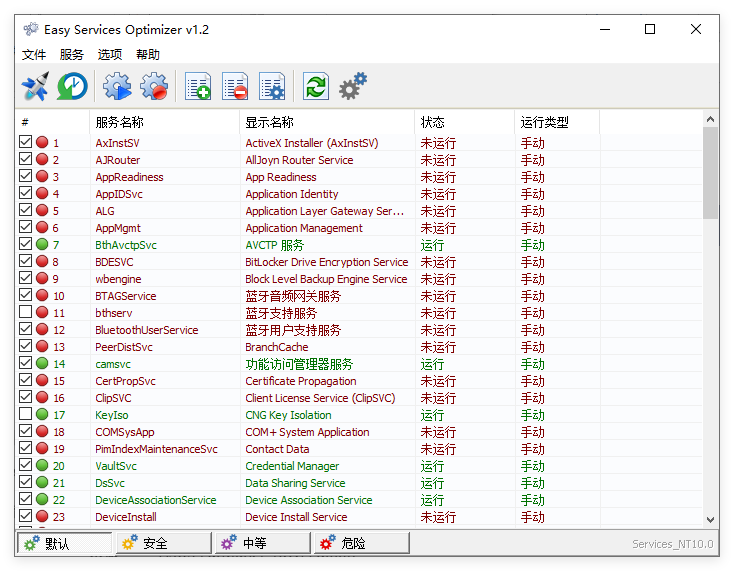The image size is (734, 571).
Task: Select the Application Identity display name
Action: click(x=292, y=194)
